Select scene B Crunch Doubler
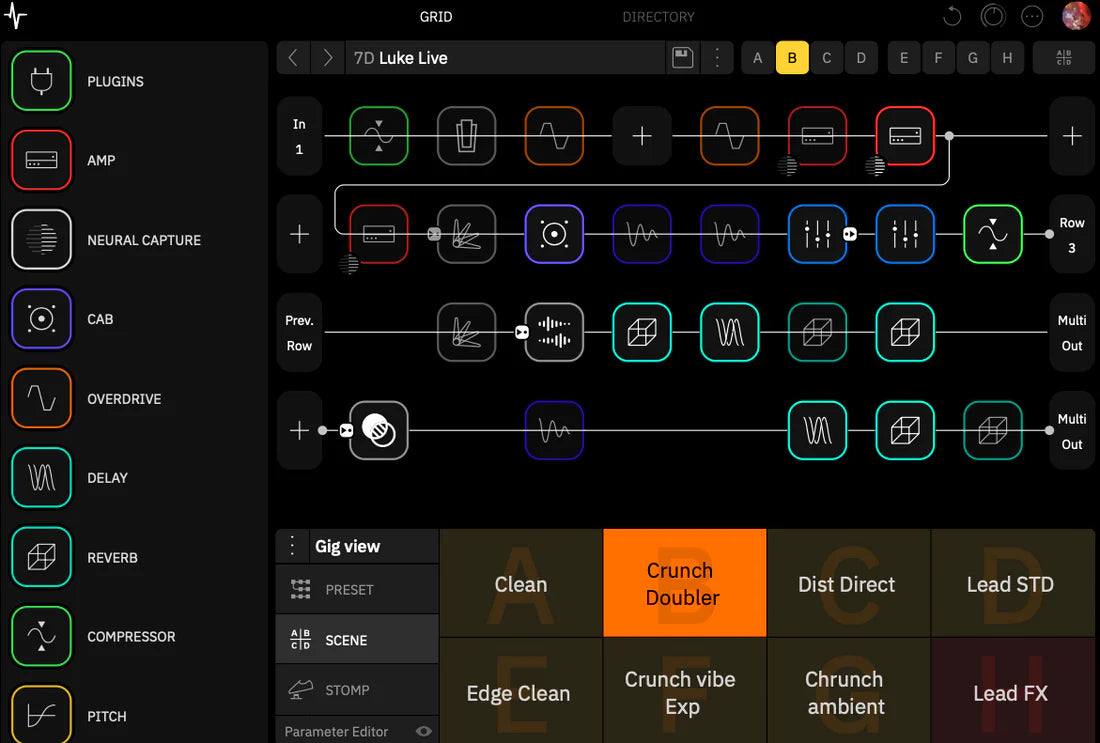Screen dimensions: 1100x743 tap(684, 583)
